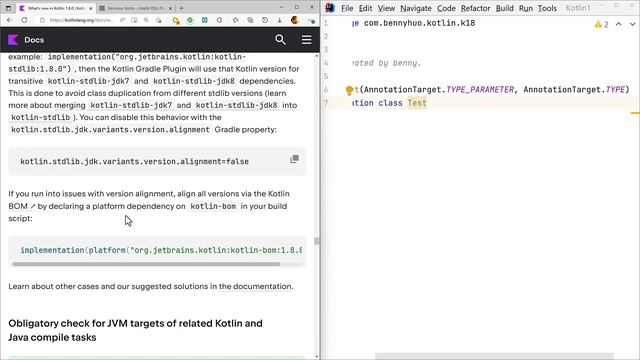Go to next highlighted problem arrow
This screenshot has height=360, width=640.
point(632,24)
